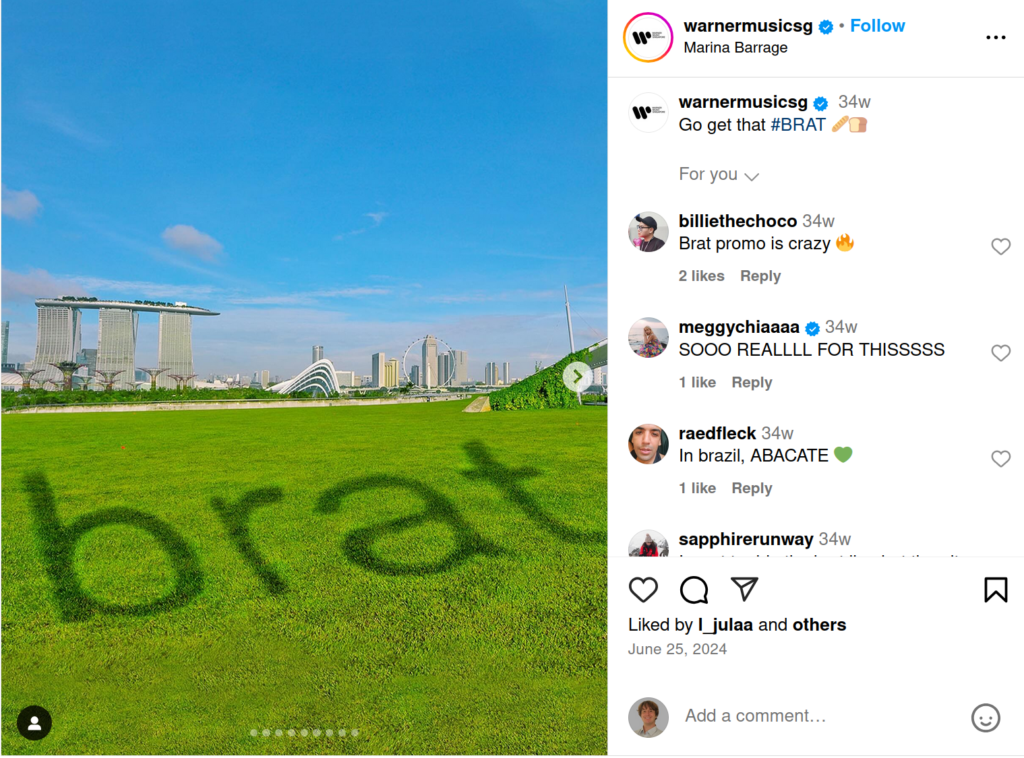The image size is (1024, 758).
Task: Save post with the bookmark icon
Action: click(995, 590)
